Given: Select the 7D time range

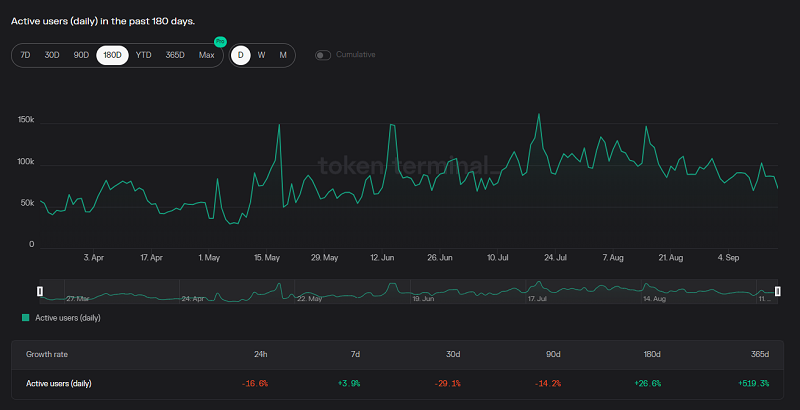Looking at the screenshot, I should [25, 55].
